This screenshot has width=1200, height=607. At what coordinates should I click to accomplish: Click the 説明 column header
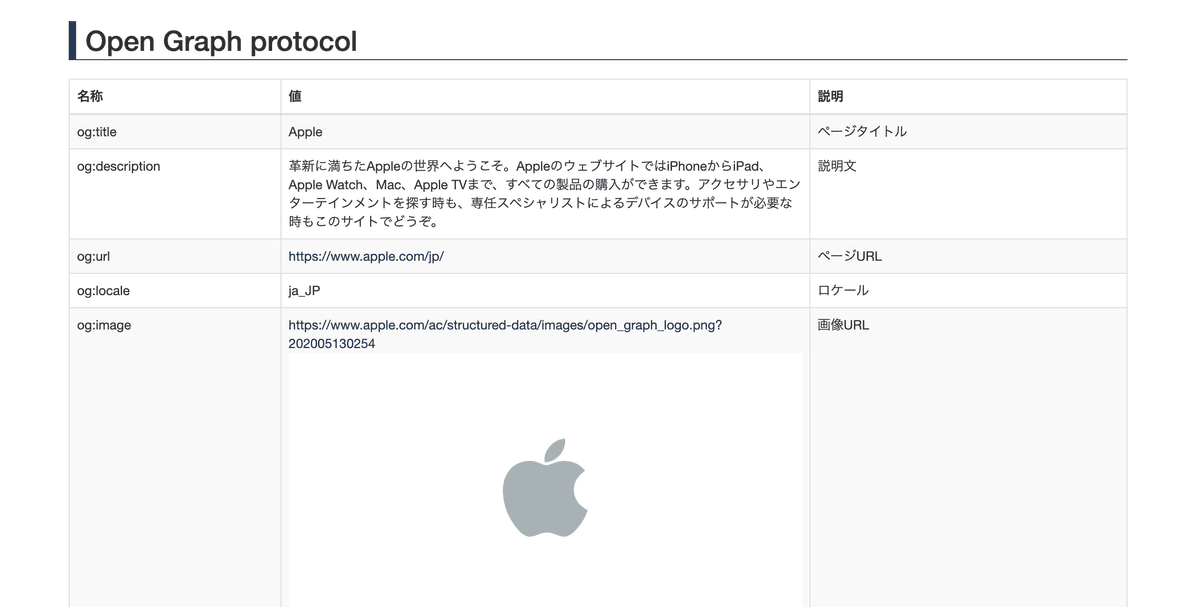(x=830, y=97)
